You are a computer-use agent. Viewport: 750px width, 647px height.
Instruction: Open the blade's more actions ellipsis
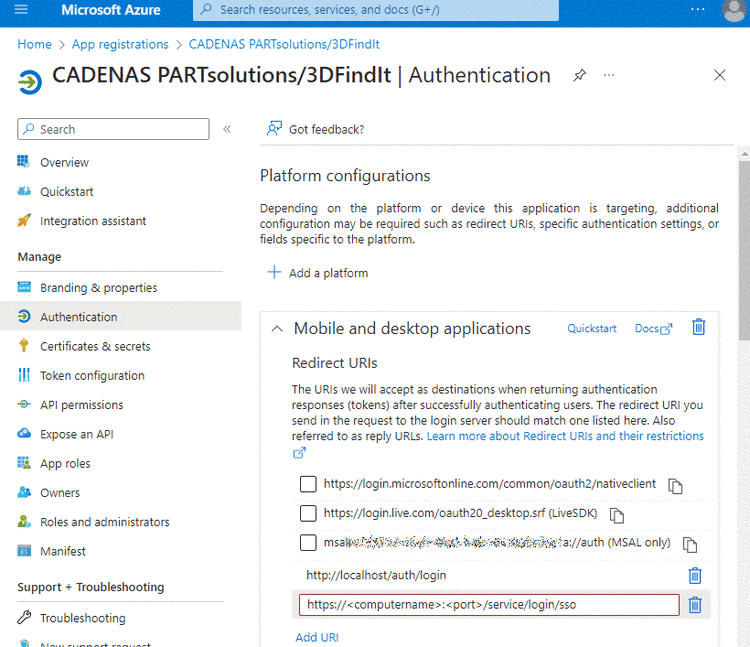(x=609, y=75)
